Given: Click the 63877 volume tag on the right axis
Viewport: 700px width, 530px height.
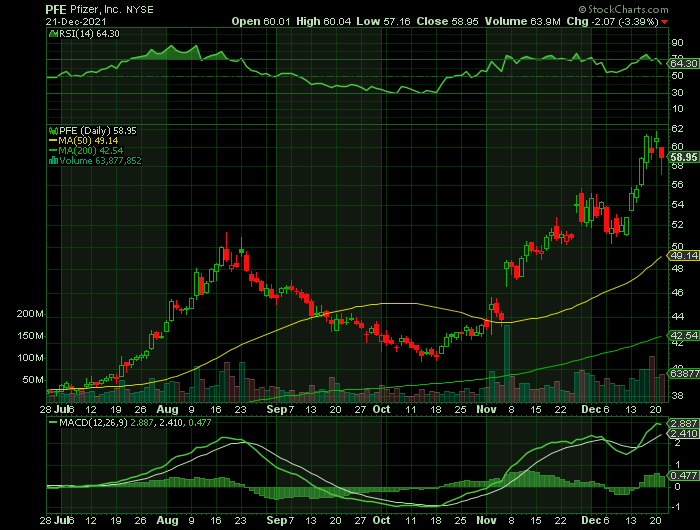Looking at the screenshot, I should (x=683, y=373).
